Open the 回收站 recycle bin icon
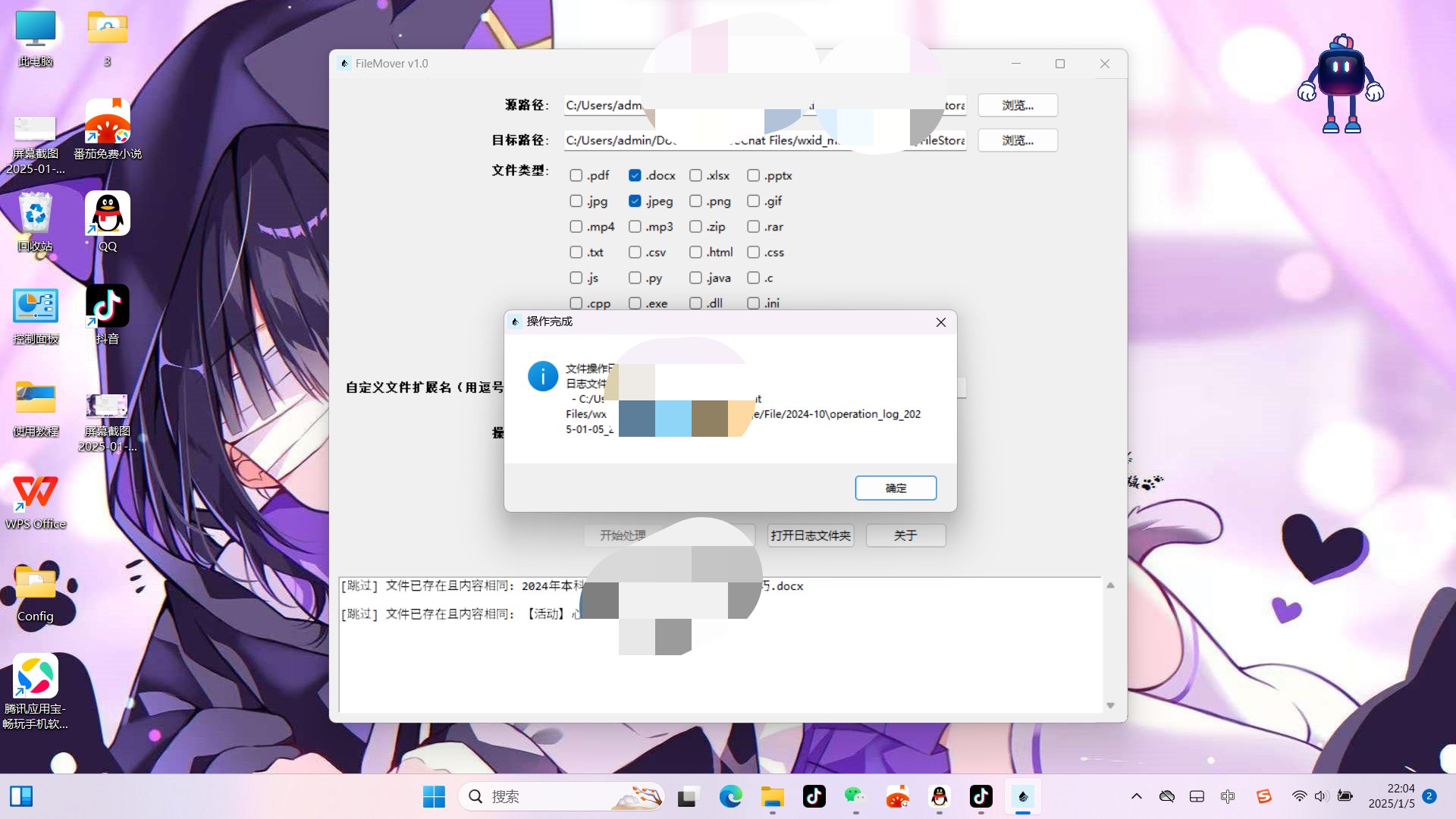 coord(36,221)
